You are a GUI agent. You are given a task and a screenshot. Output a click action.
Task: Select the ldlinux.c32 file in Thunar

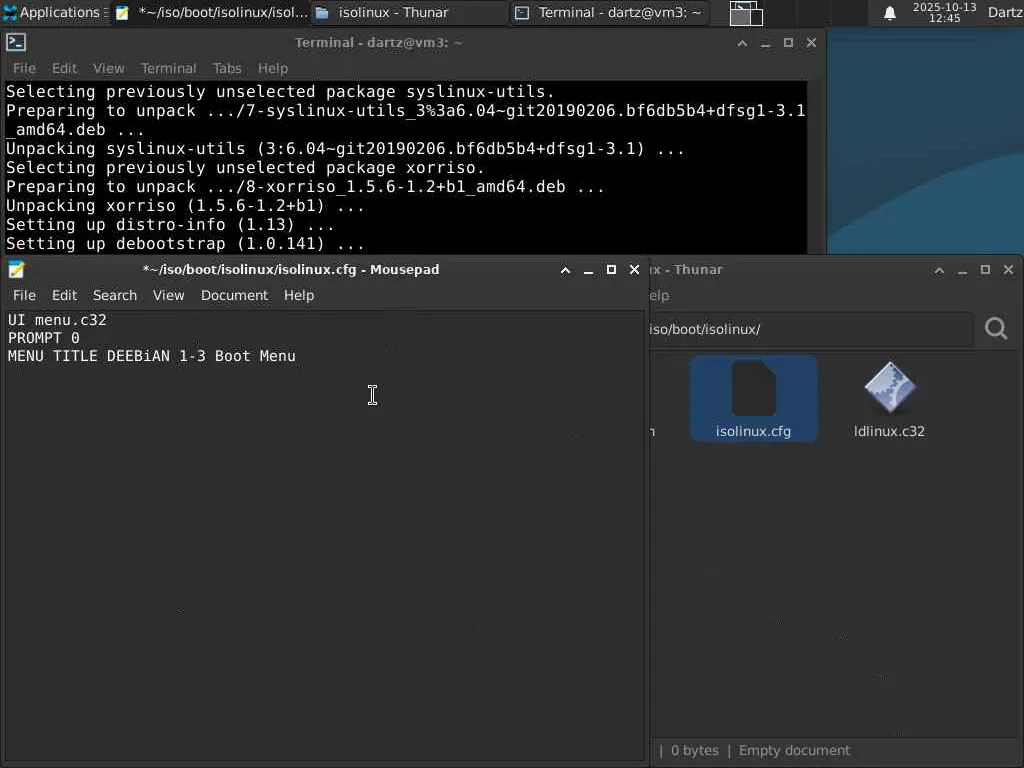point(889,399)
